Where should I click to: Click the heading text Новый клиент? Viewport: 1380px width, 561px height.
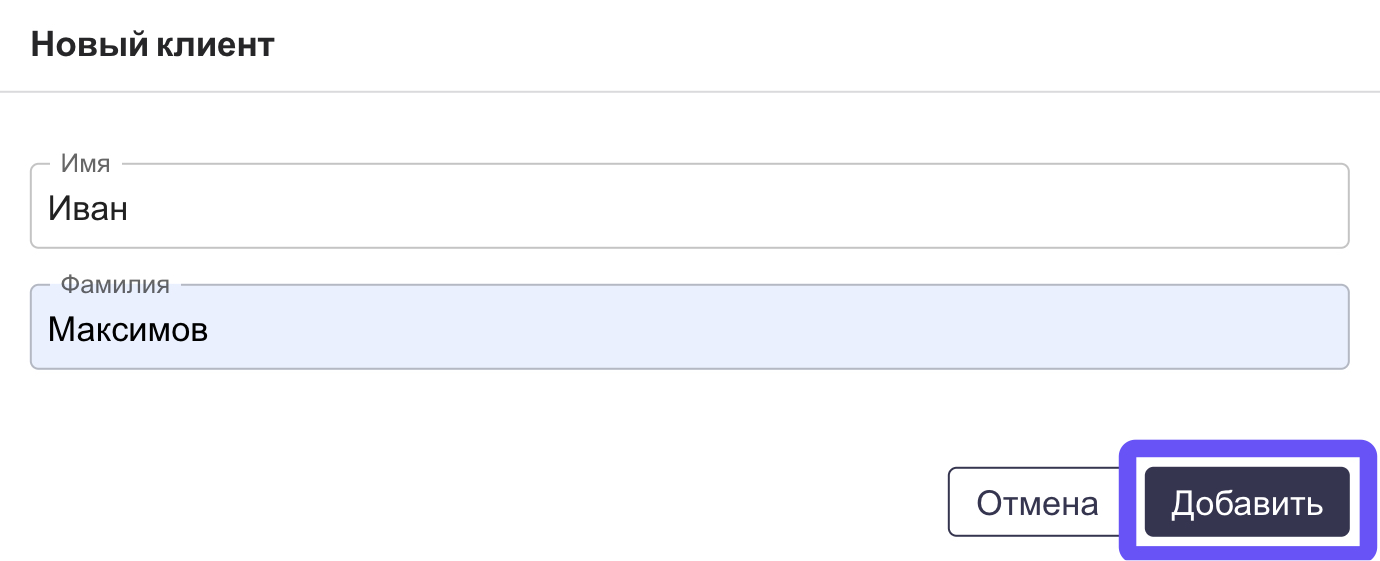pyautogui.click(x=152, y=45)
